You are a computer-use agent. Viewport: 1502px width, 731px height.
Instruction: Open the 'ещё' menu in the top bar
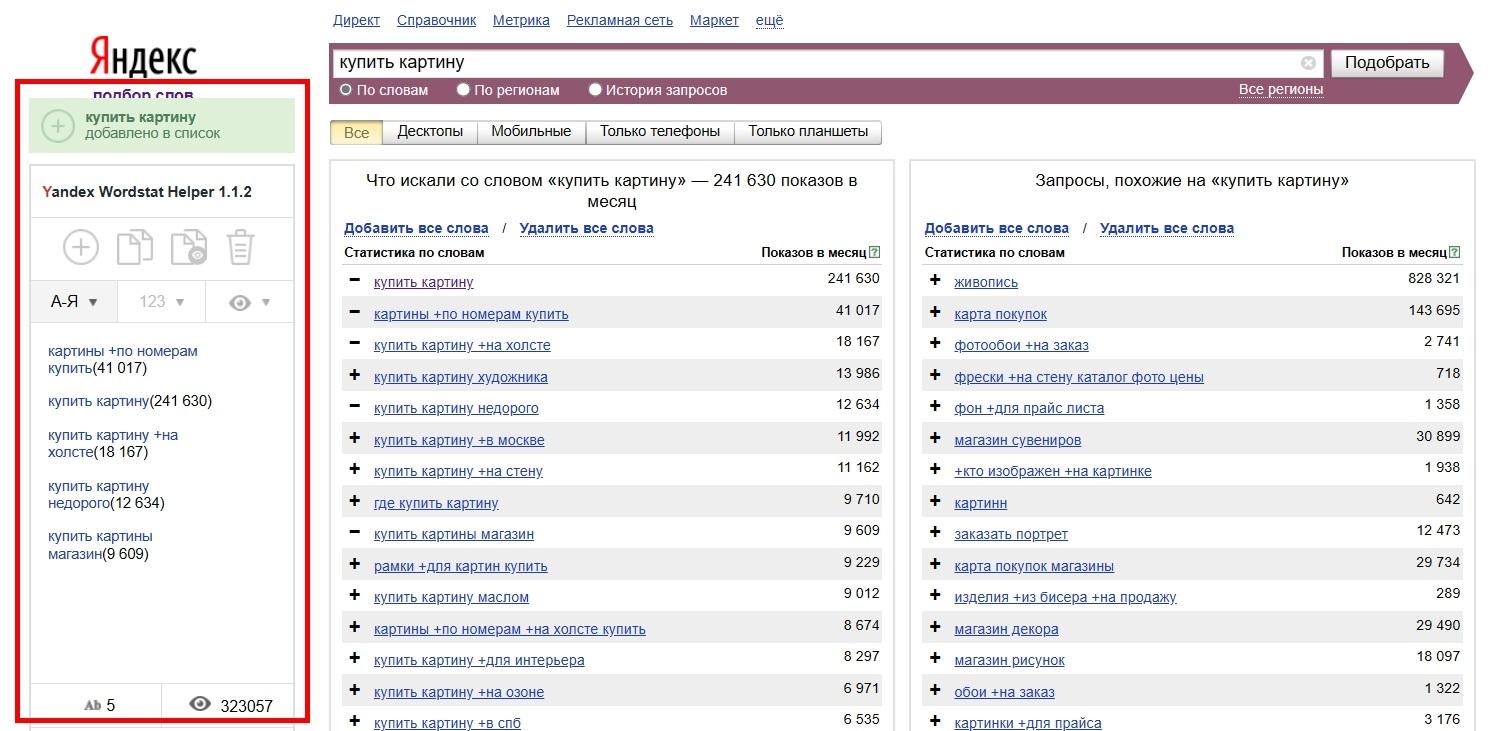pyautogui.click(x=770, y=20)
